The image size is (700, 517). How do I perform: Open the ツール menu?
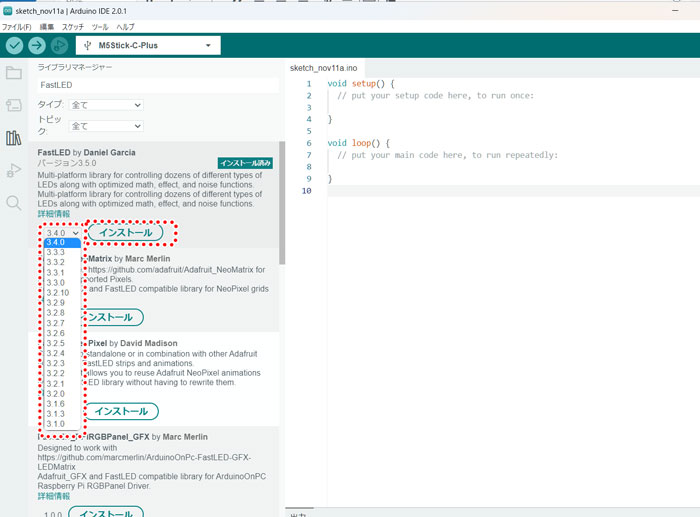[x=100, y=27]
